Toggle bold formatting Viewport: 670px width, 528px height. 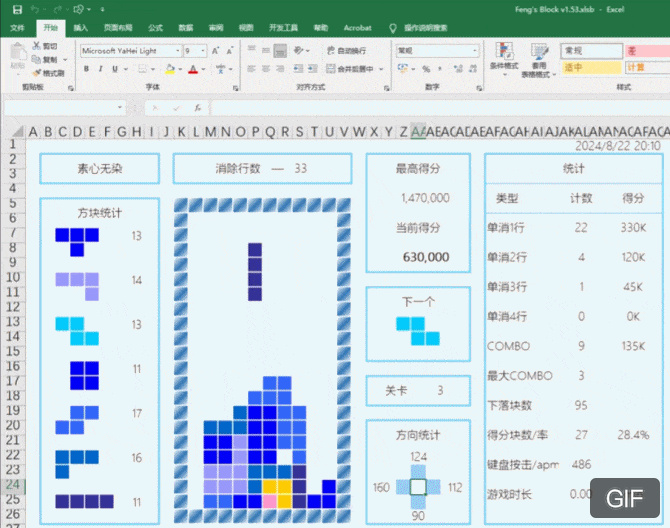[86, 68]
